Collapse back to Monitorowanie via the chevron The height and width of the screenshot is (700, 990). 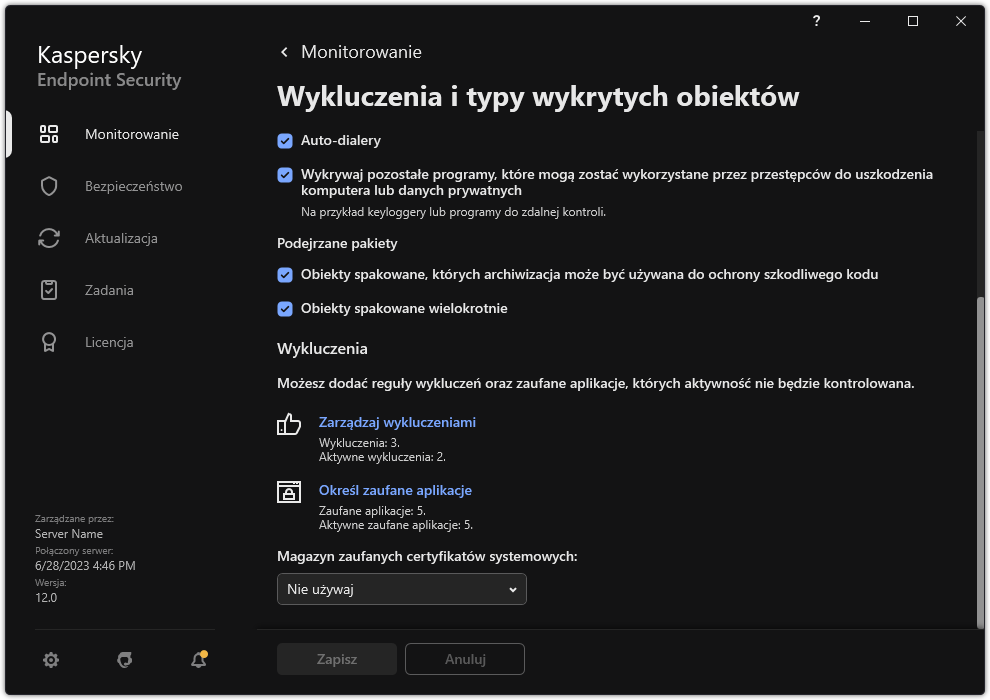tap(283, 52)
